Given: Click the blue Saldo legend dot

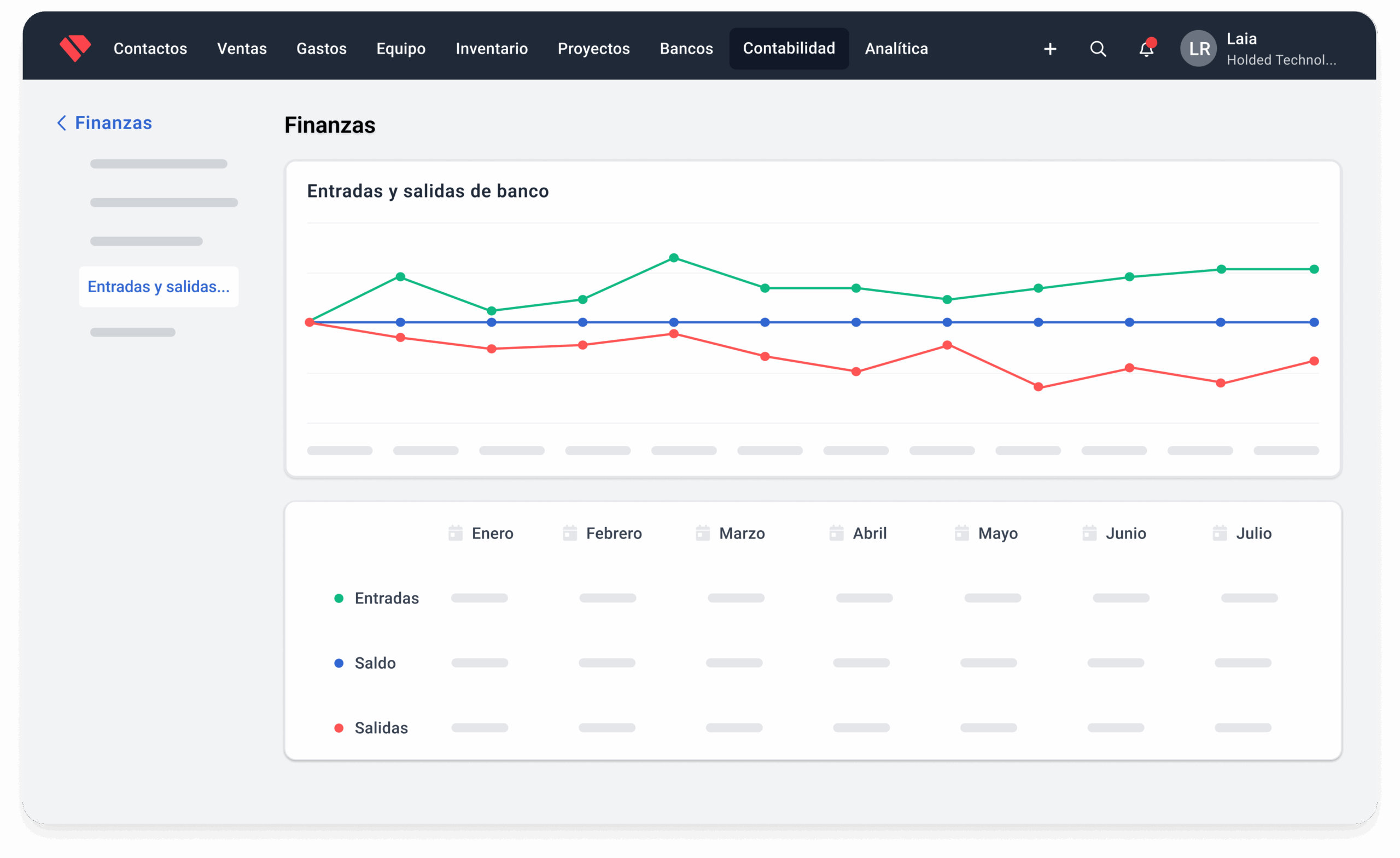Looking at the screenshot, I should [x=339, y=663].
